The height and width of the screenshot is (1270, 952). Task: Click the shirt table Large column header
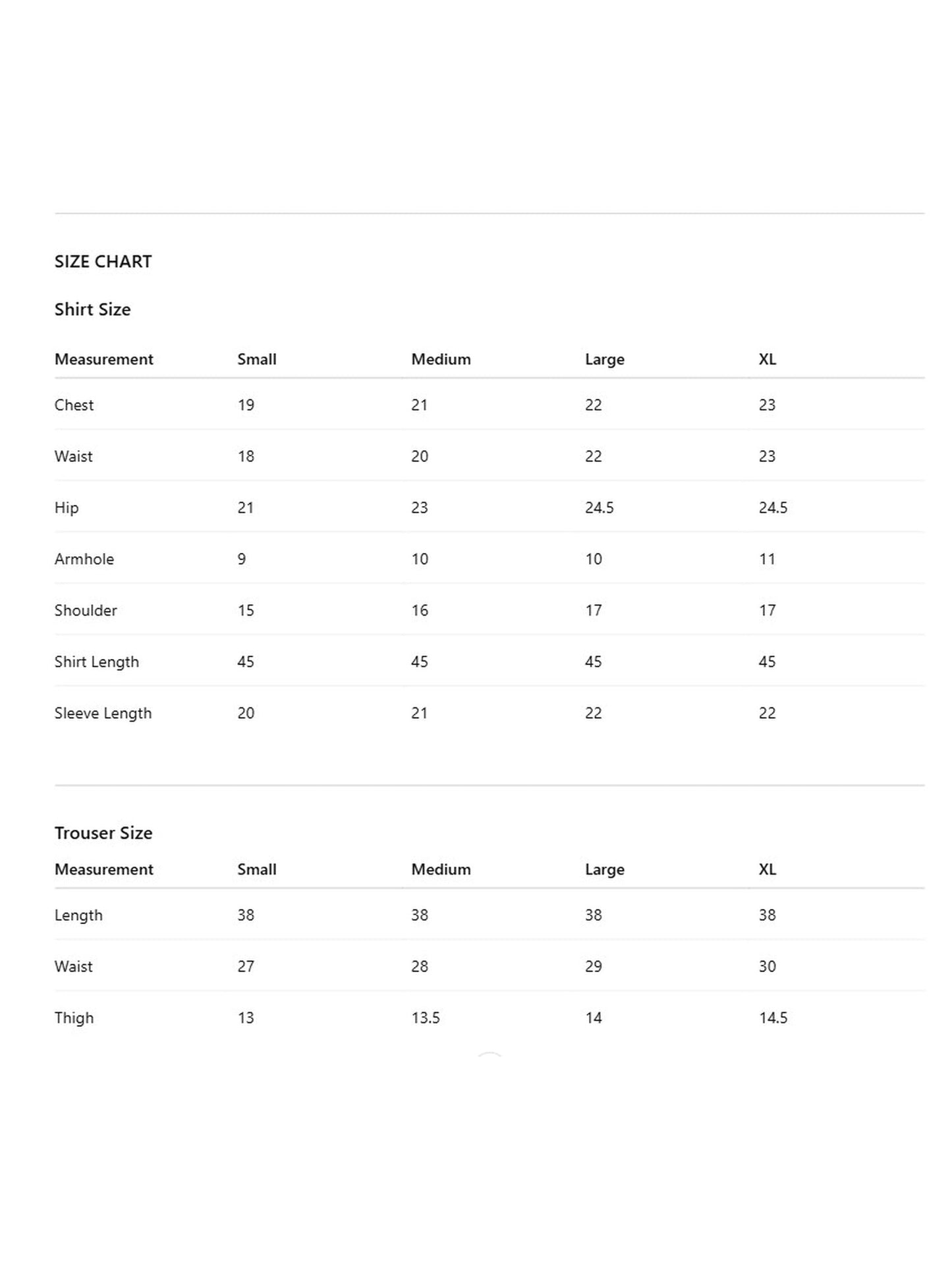tap(605, 360)
